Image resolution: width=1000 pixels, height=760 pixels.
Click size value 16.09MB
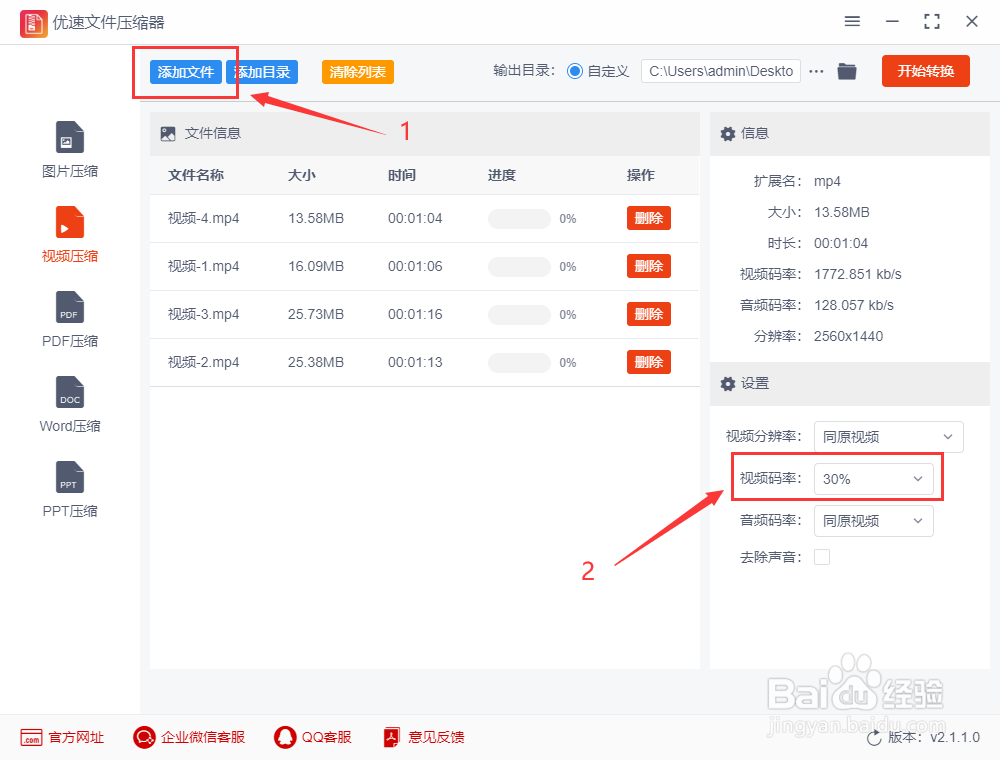(x=316, y=267)
